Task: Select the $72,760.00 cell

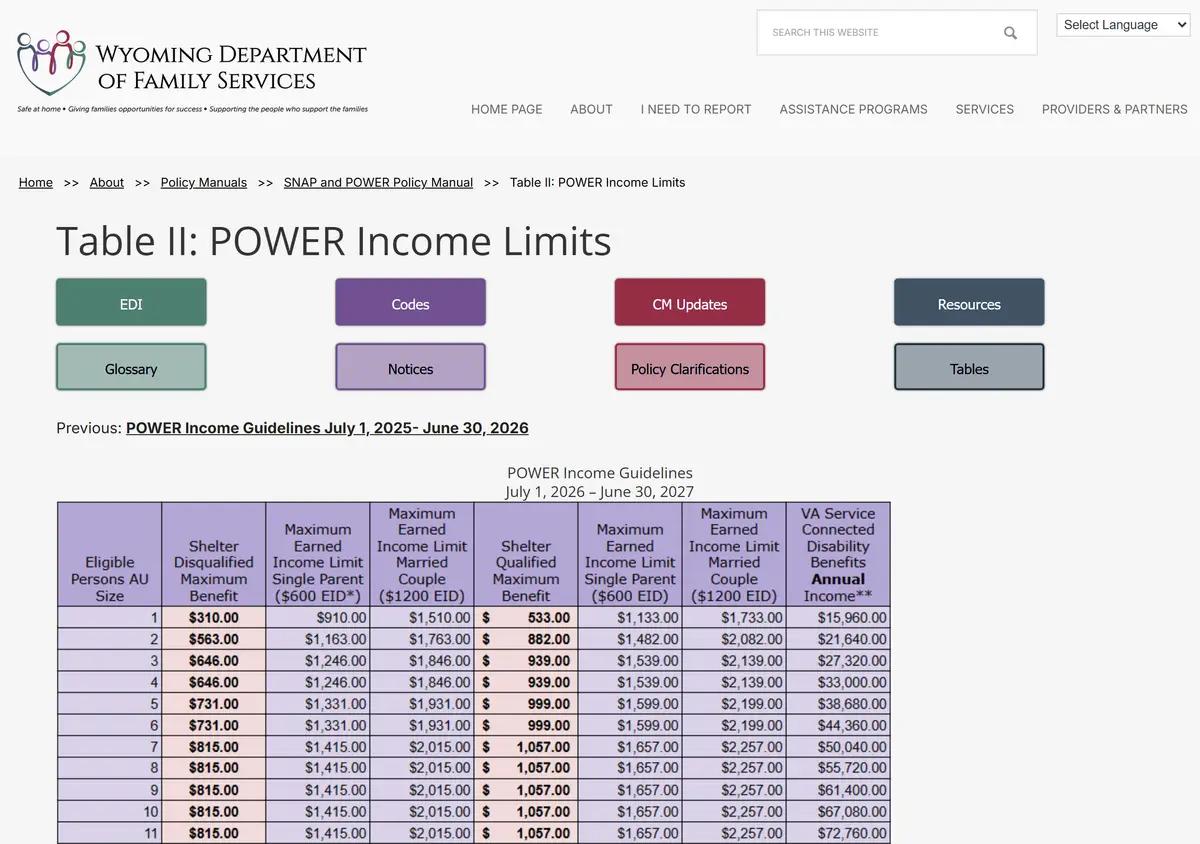Action: tap(838, 833)
